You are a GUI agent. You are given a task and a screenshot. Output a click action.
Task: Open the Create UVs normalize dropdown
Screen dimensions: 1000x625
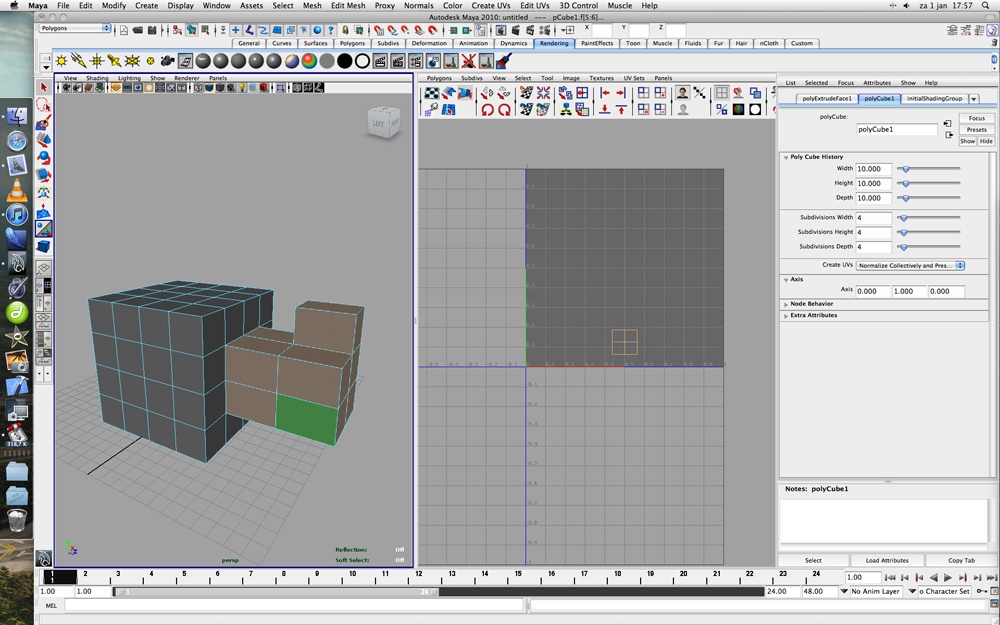click(x=910, y=265)
